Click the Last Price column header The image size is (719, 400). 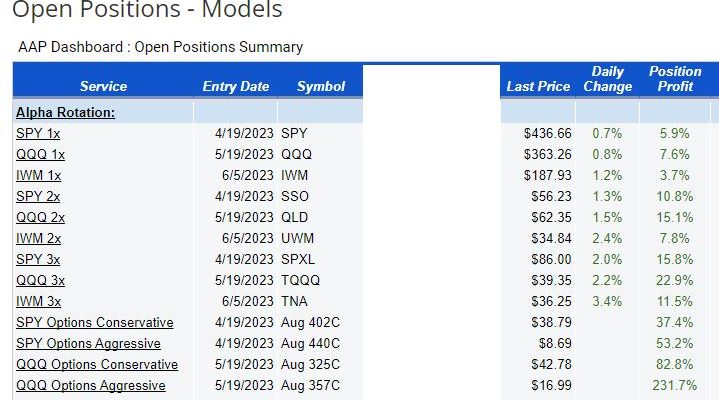(538, 86)
